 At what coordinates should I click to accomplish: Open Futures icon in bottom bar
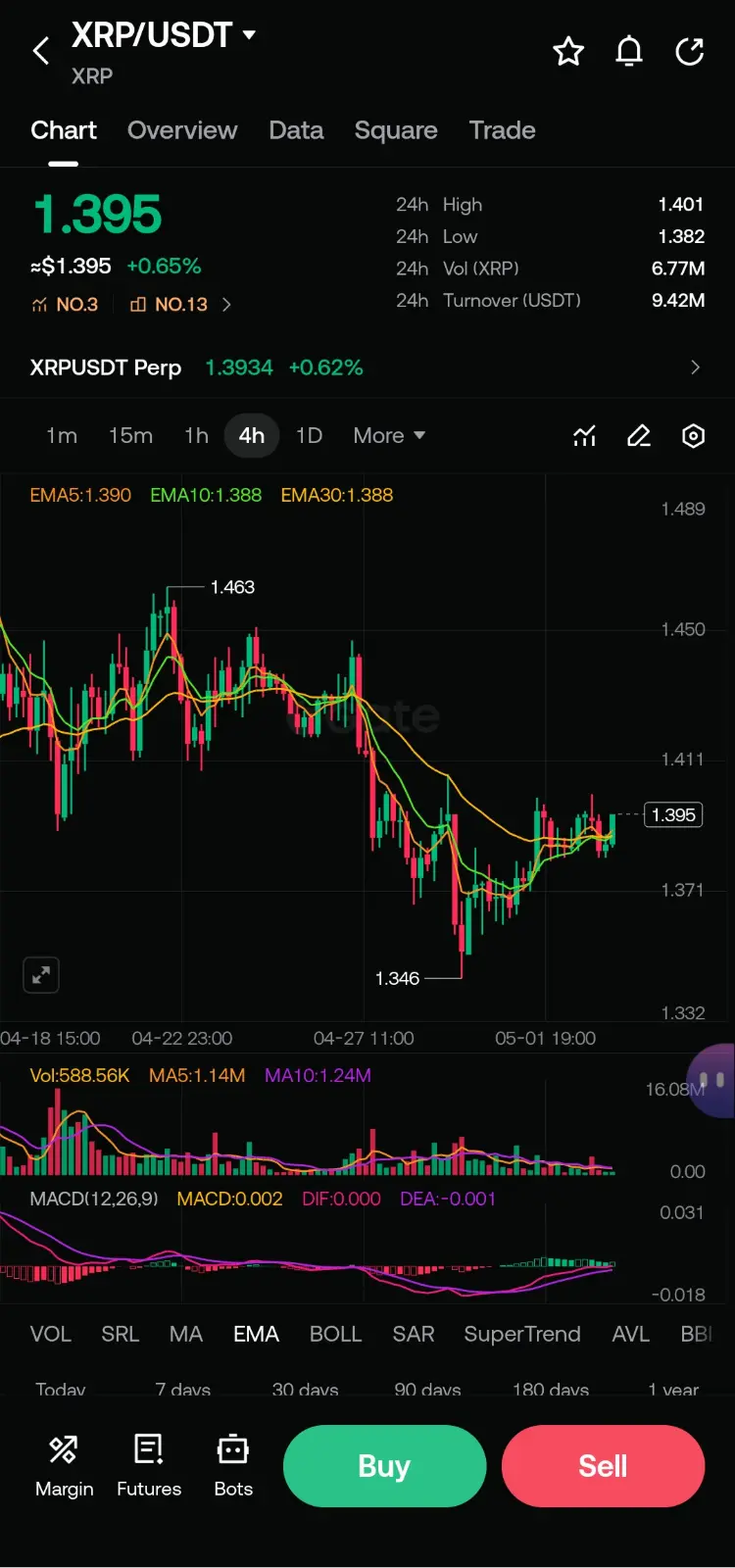(x=149, y=1449)
